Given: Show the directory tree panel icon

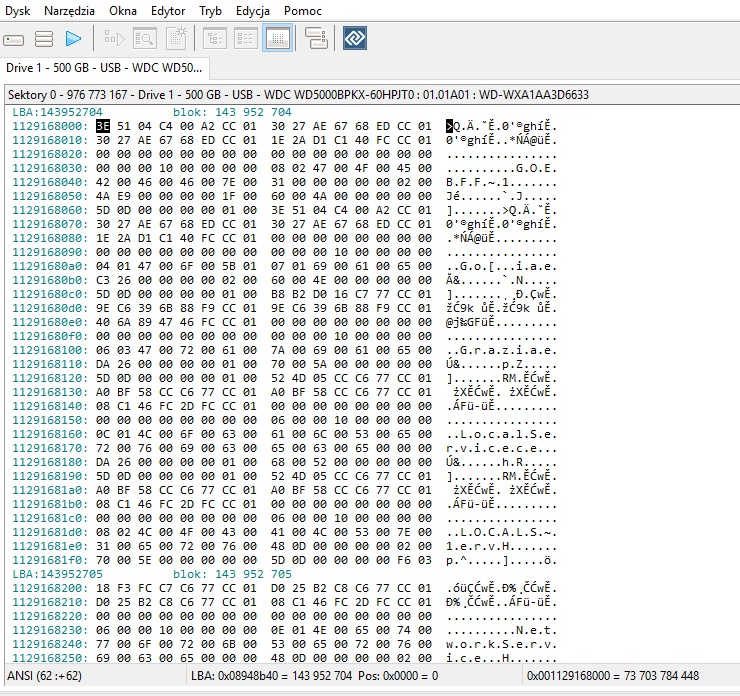Looking at the screenshot, I should [x=215, y=38].
